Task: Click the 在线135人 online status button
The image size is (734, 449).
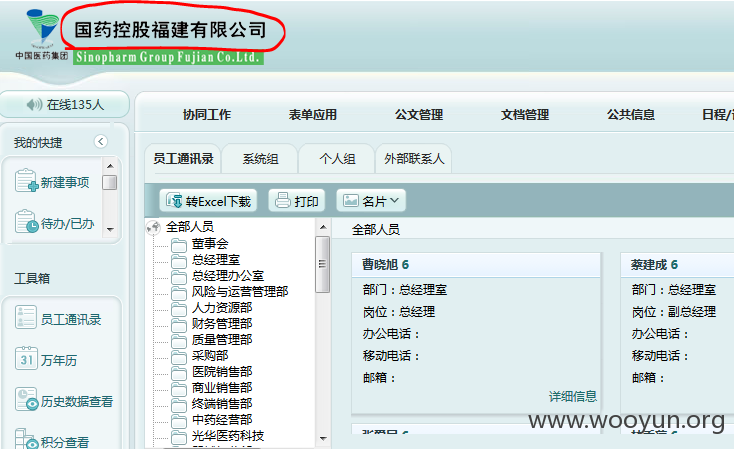Action: (x=65, y=104)
